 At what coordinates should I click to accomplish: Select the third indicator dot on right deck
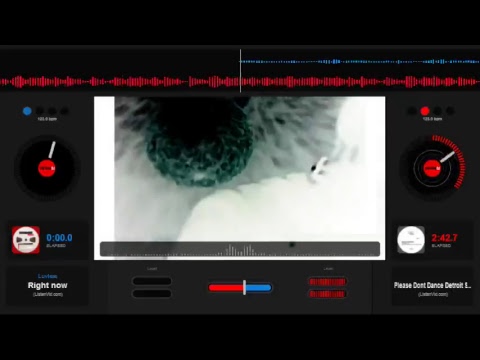(x=437, y=111)
